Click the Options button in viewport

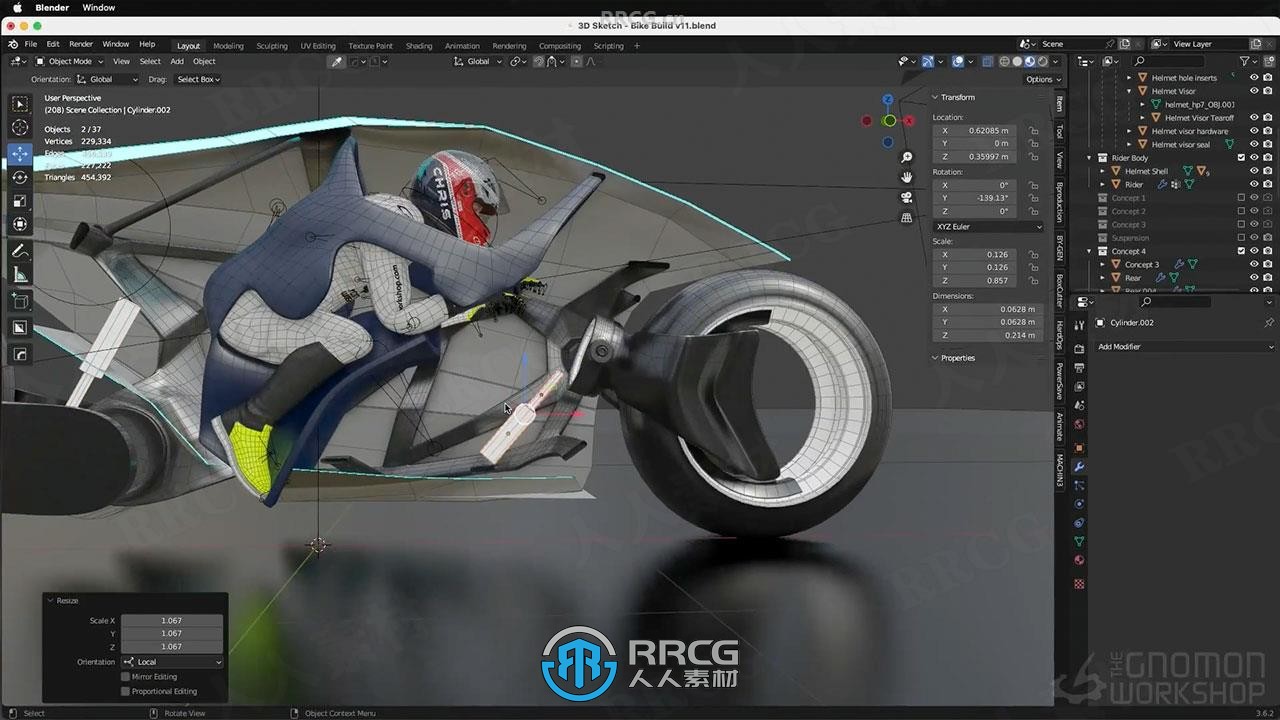pos(1042,79)
